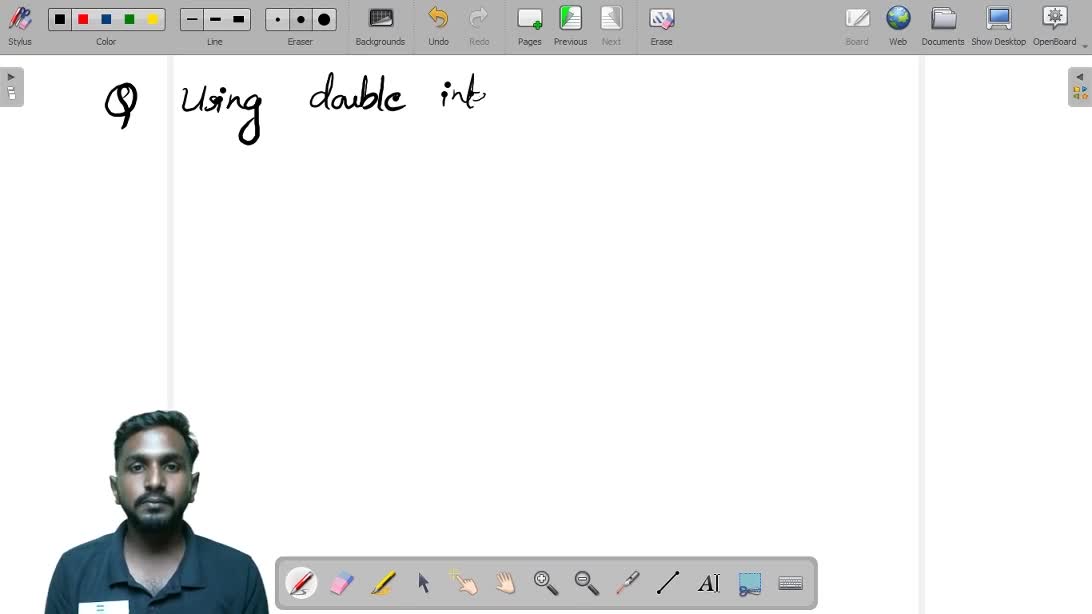Select the Text writing tool
Screen dimensions: 1092x614
708,583
